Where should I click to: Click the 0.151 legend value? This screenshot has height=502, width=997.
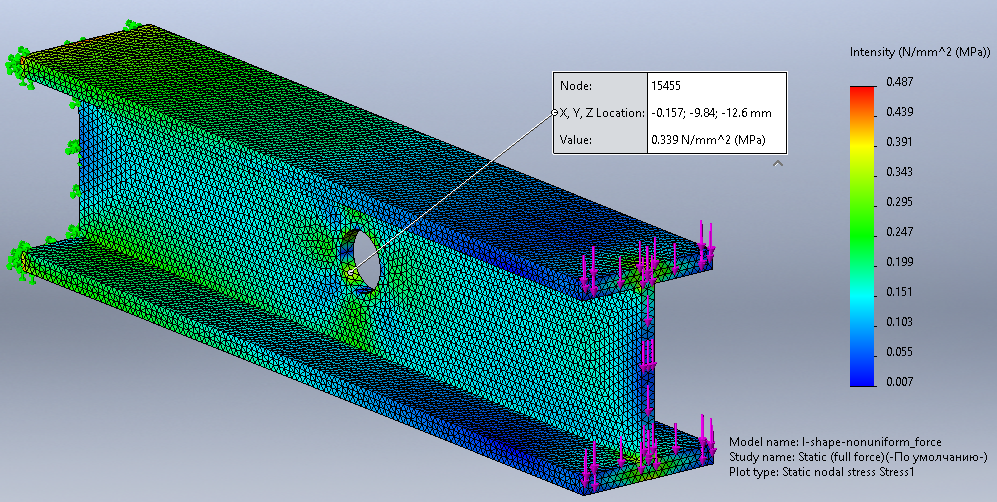point(900,292)
